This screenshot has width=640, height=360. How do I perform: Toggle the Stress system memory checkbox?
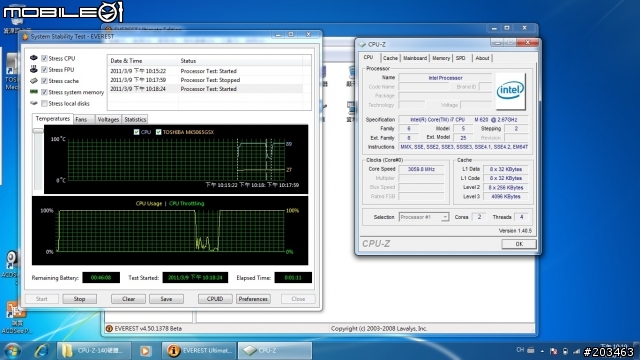click(44, 92)
